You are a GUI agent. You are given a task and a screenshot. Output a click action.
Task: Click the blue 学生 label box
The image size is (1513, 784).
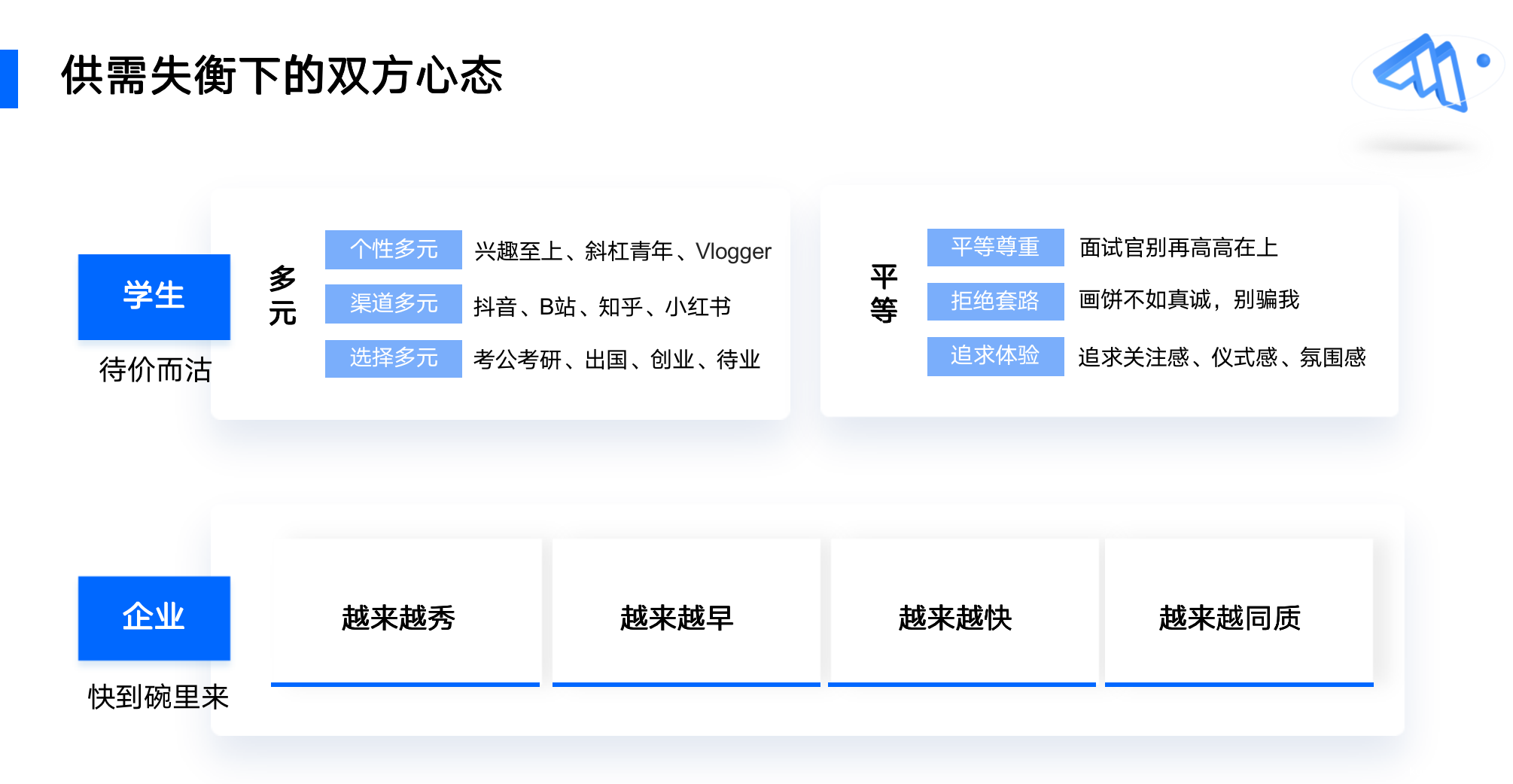(x=154, y=296)
